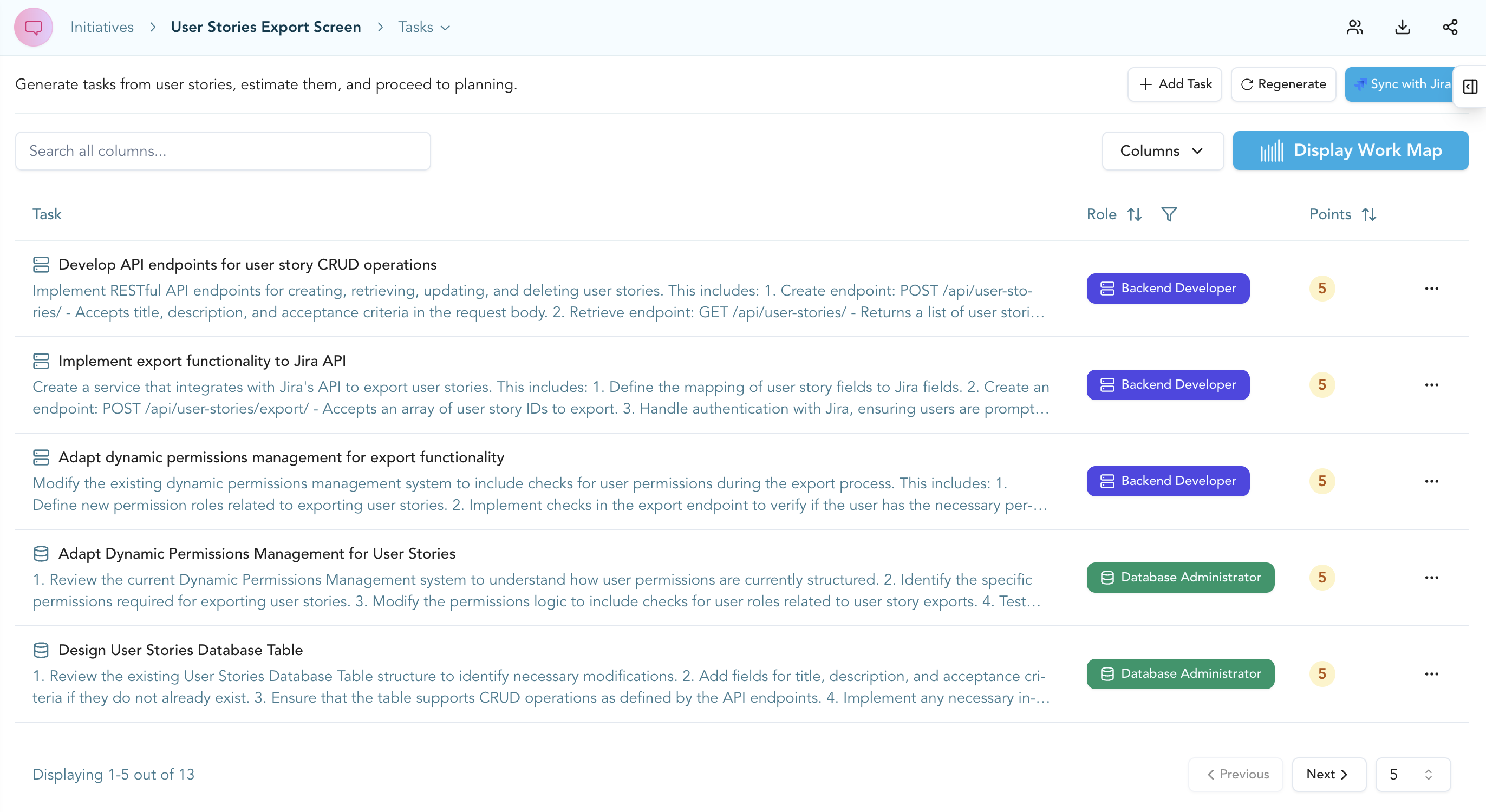Click the first task's points badge
This screenshot has width=1486, height=812.
1321,289
